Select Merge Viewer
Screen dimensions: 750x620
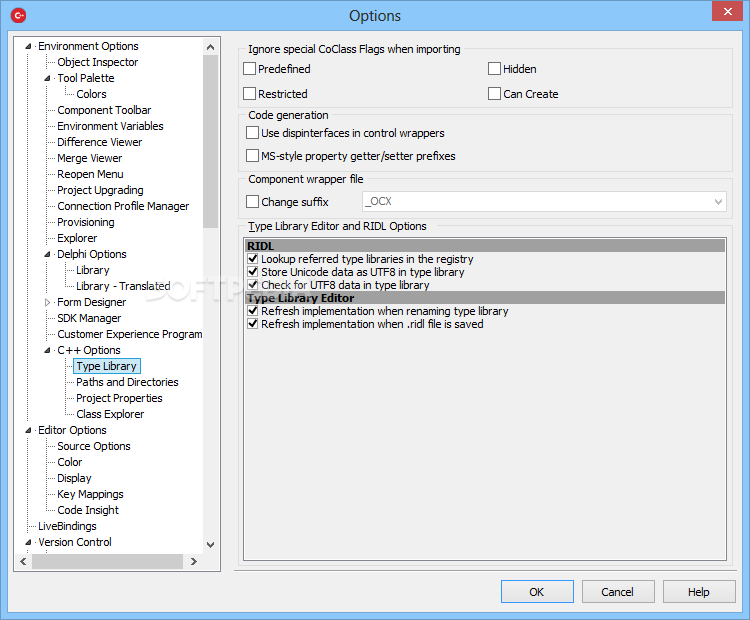89,158
